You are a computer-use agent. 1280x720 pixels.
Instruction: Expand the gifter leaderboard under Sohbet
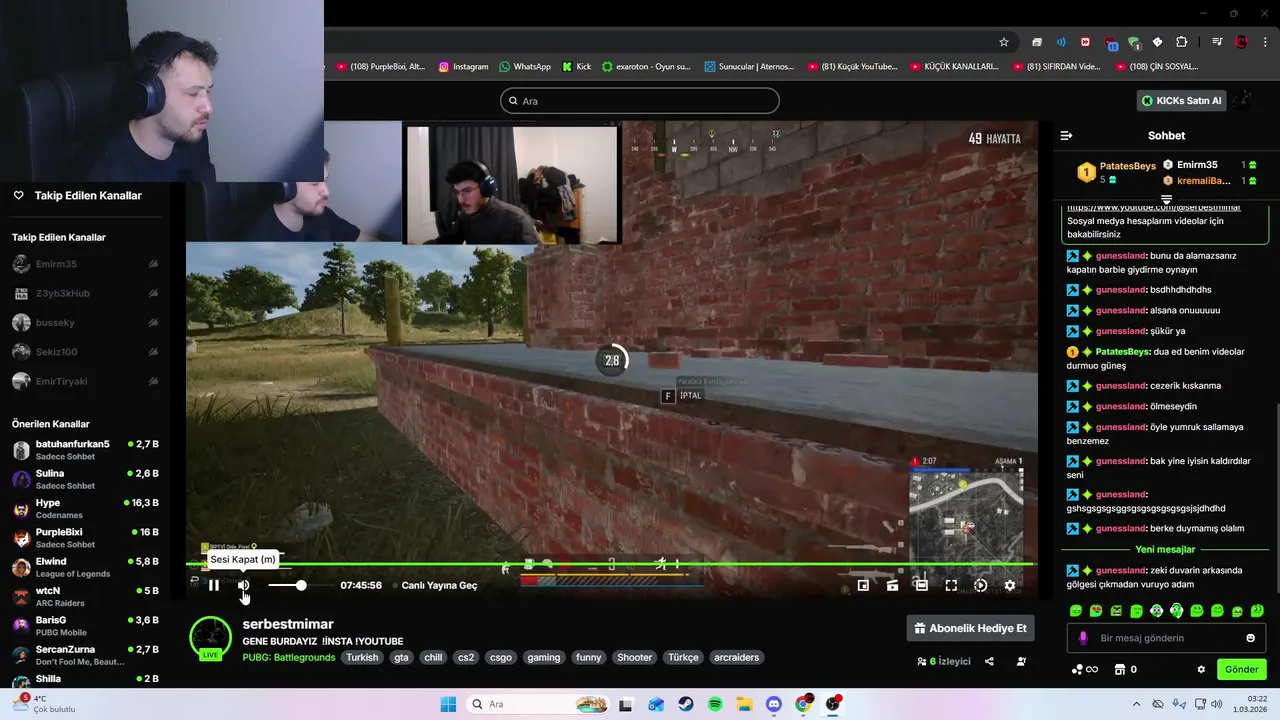pos(1166,199)
